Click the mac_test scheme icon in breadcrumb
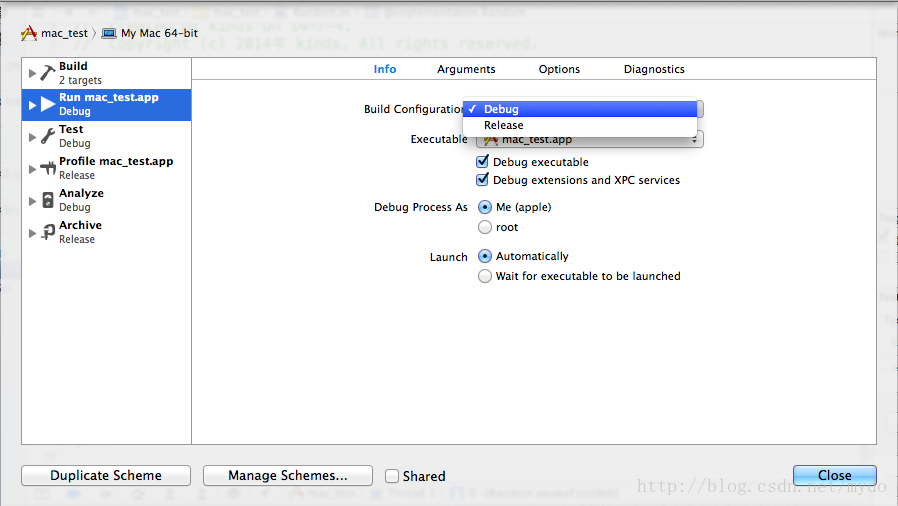Viewport: 898px width, 506px height. point(29,34)
